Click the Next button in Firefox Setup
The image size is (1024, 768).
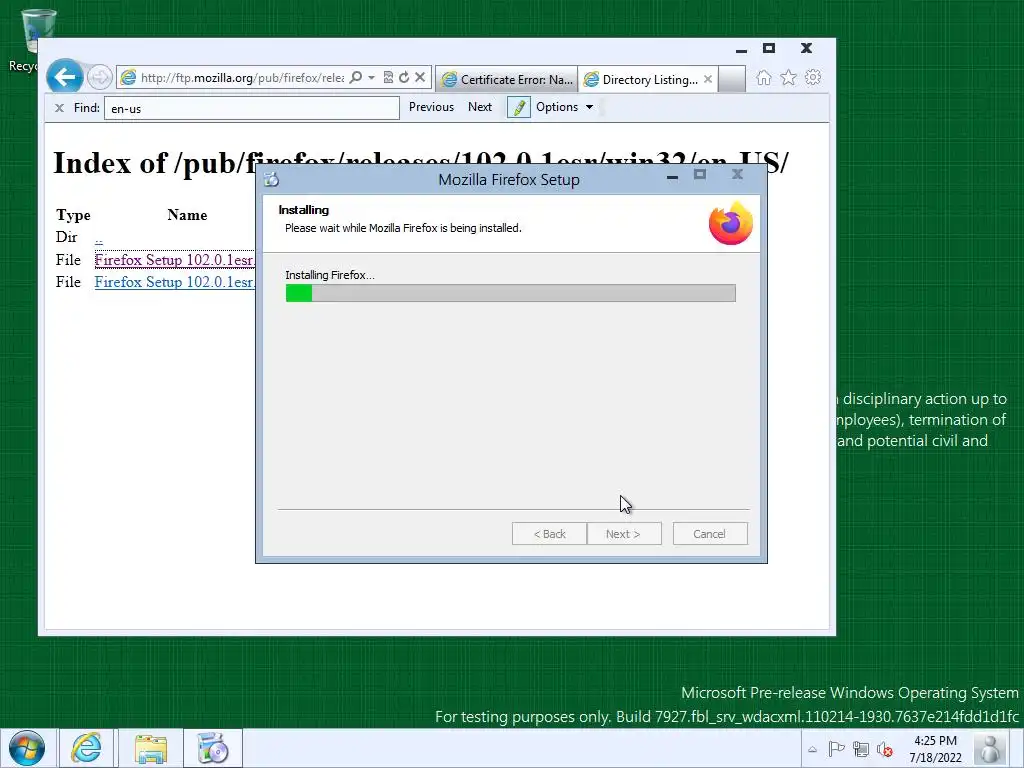point(624,534)
